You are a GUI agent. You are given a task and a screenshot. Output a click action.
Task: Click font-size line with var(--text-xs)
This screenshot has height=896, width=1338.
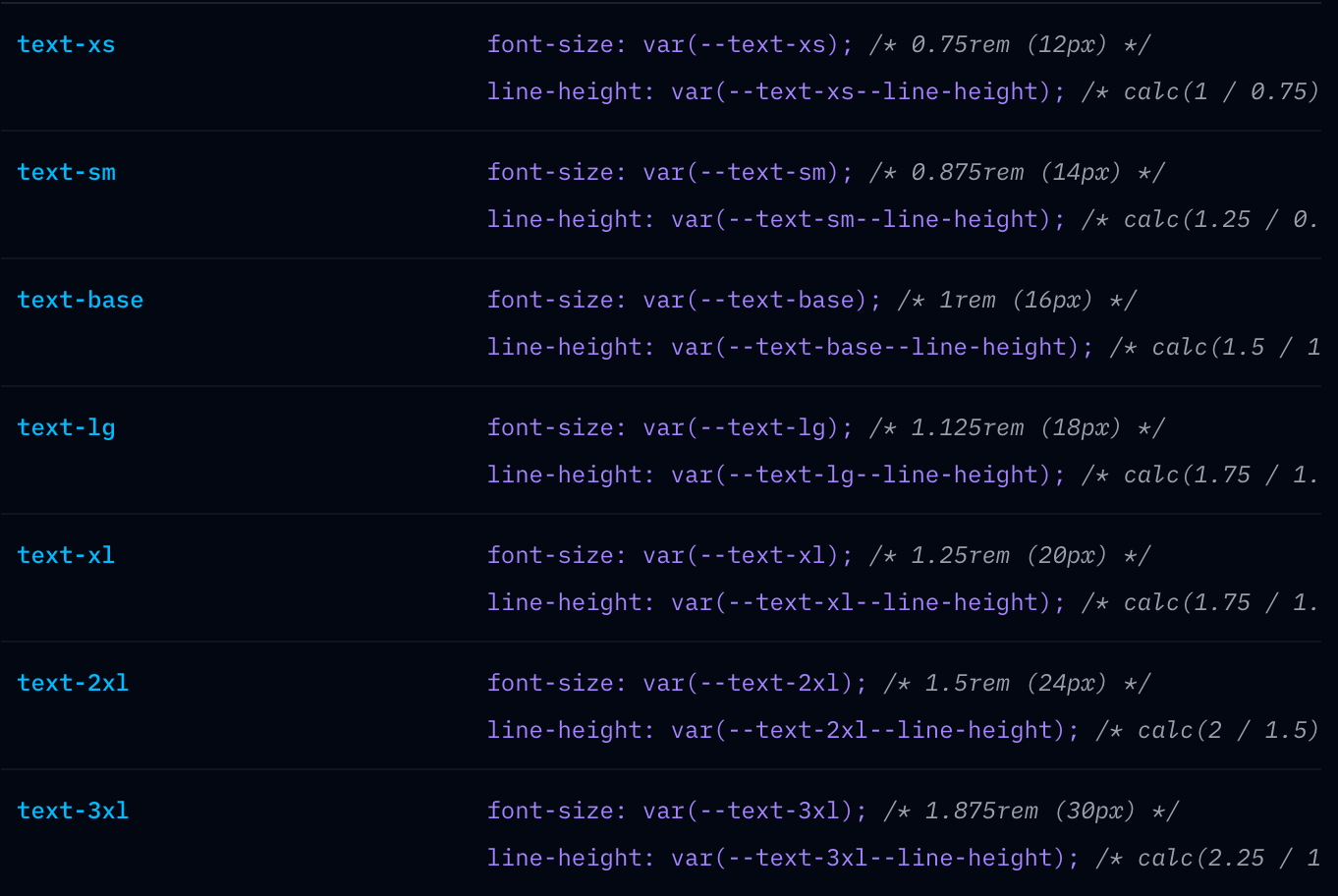[818, 45]
